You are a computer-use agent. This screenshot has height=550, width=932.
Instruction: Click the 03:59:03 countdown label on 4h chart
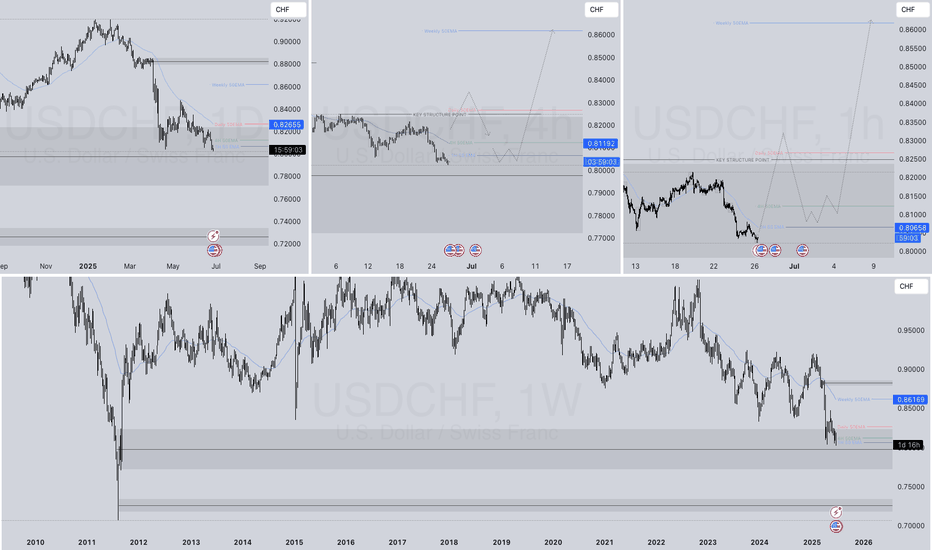[602, 162]
